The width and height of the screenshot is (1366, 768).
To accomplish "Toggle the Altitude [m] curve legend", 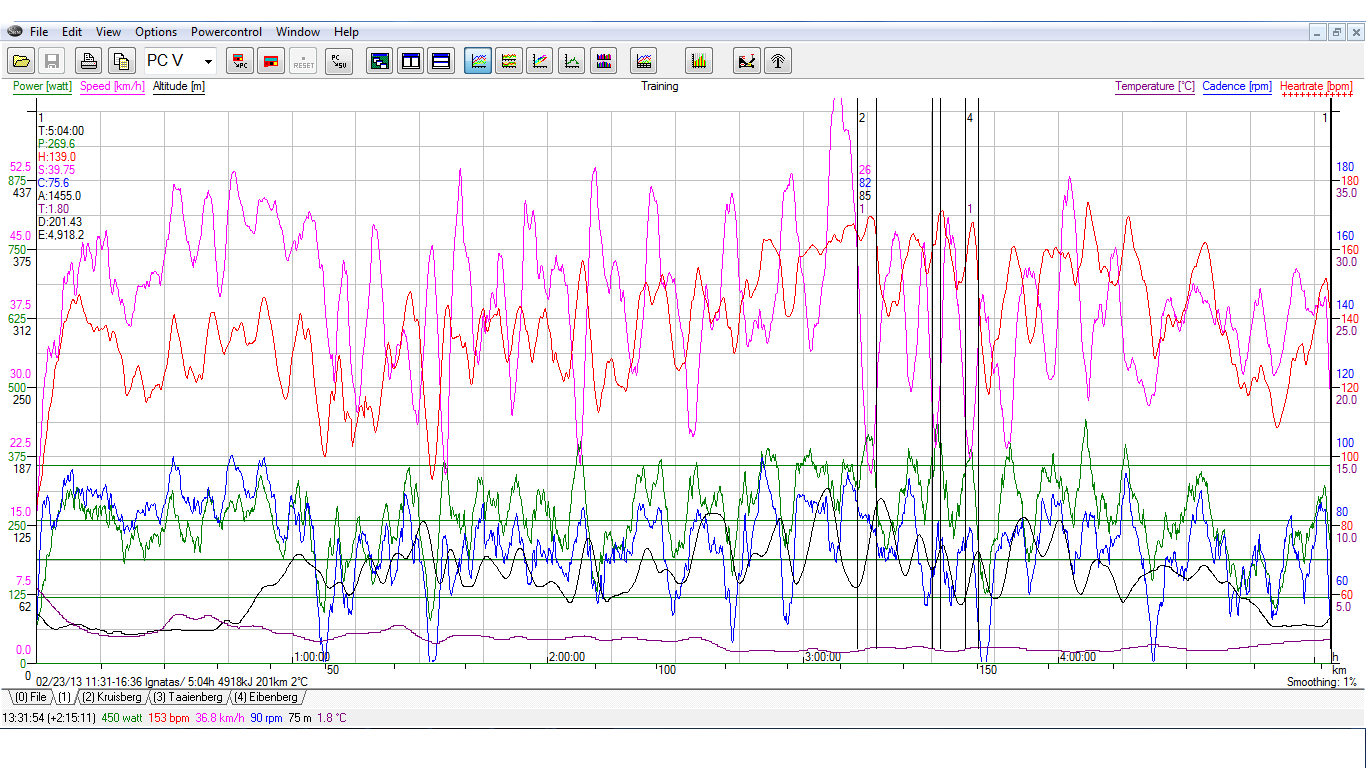I will click(x=179, y=87).
